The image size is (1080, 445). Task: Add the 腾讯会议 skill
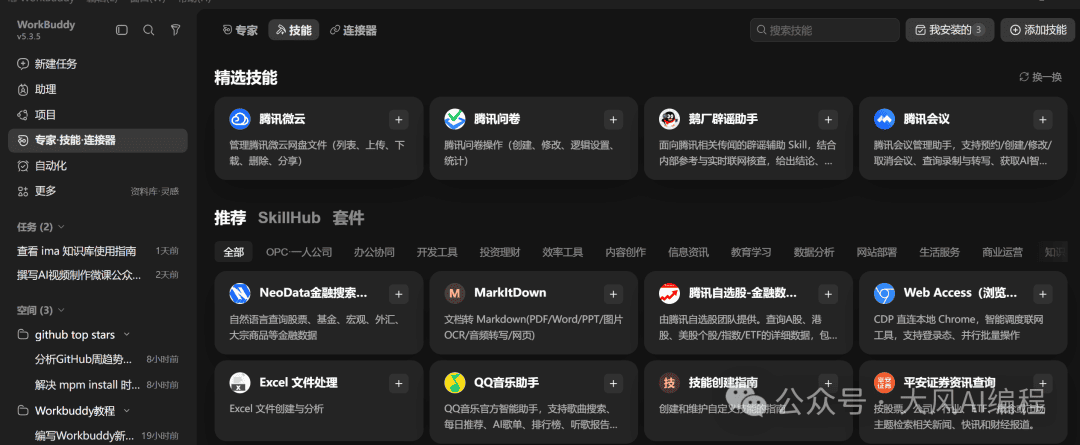[x=1043, y=119]
